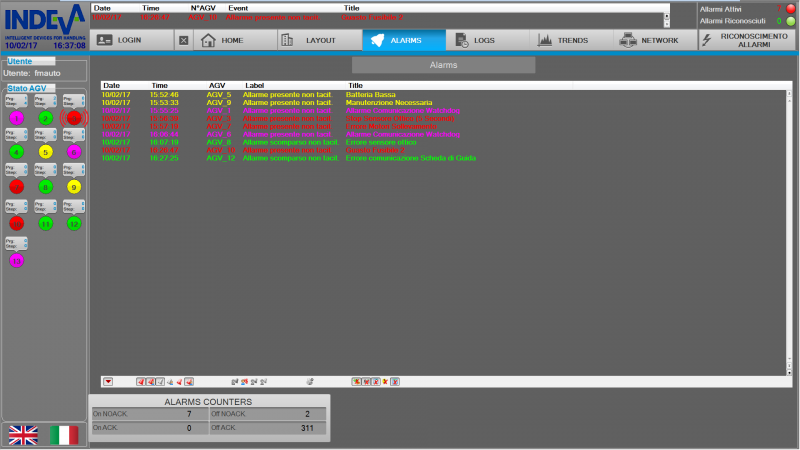This screenshot has width=800, height=450.
Task: Open the LAYOUT view
Action: (320, 40)
